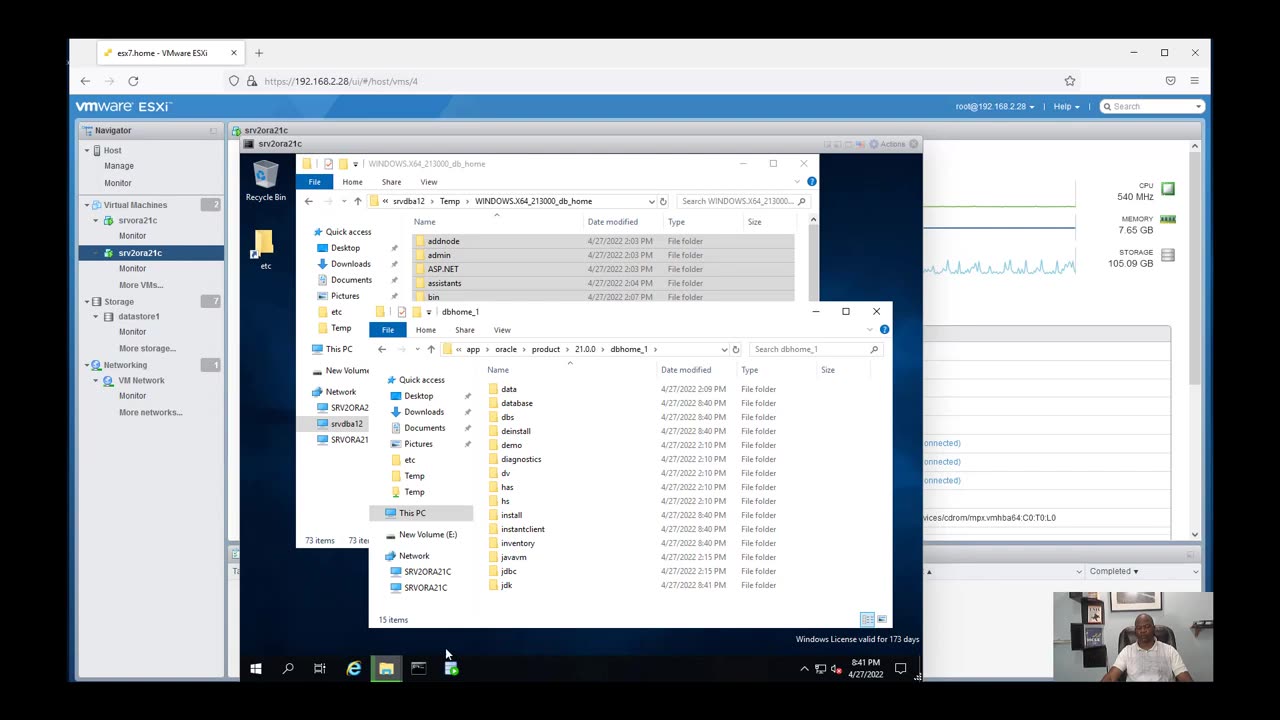Open a new Firefox tab
Screen dimensions: 1280x720
pyautogui.click(x=259, y=53)
